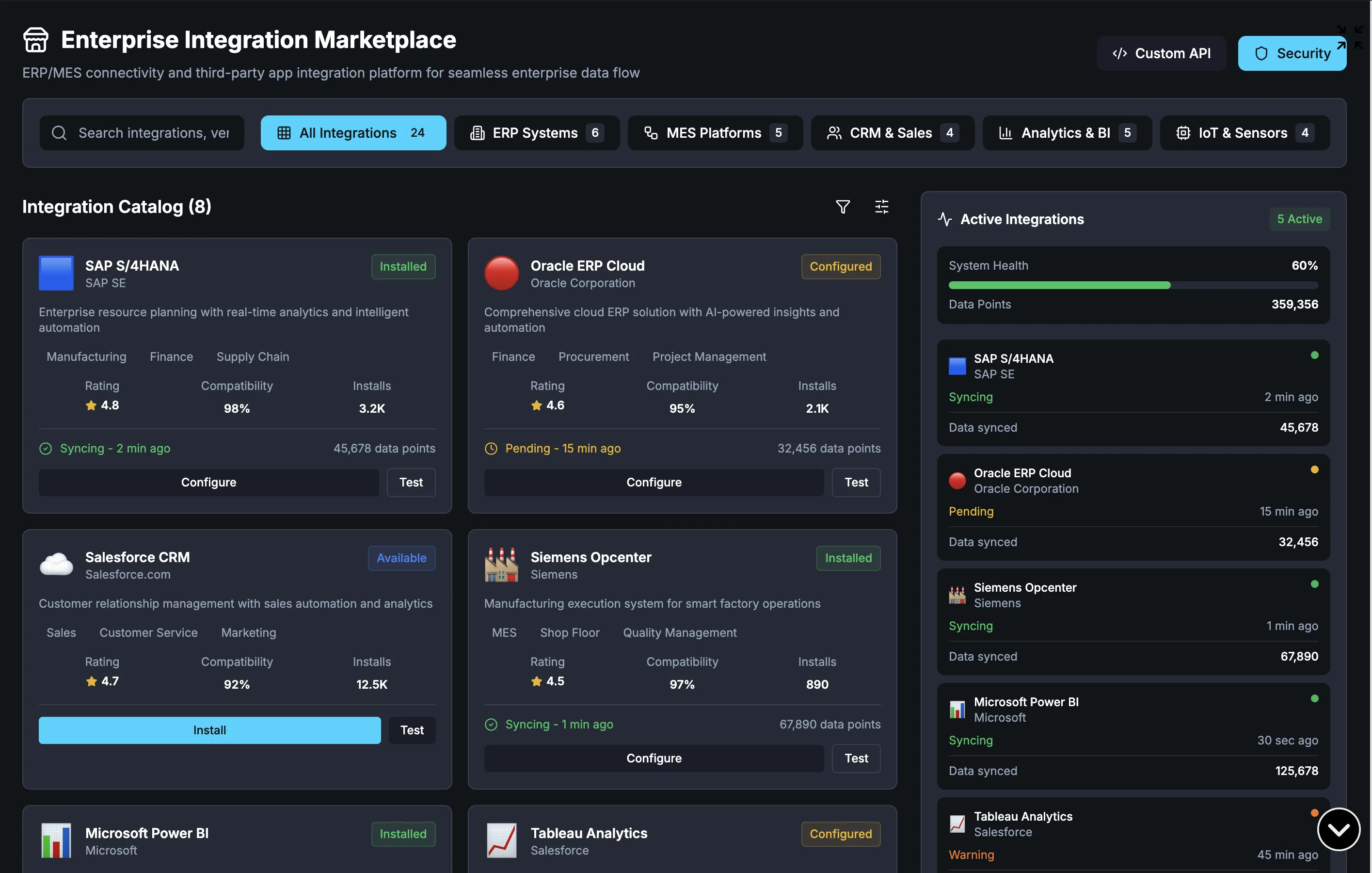This screenshot has height=873, width=1372.
Task: Click SAP S/4HANA logo in Active Integrations
Action: tap(957, 366)
